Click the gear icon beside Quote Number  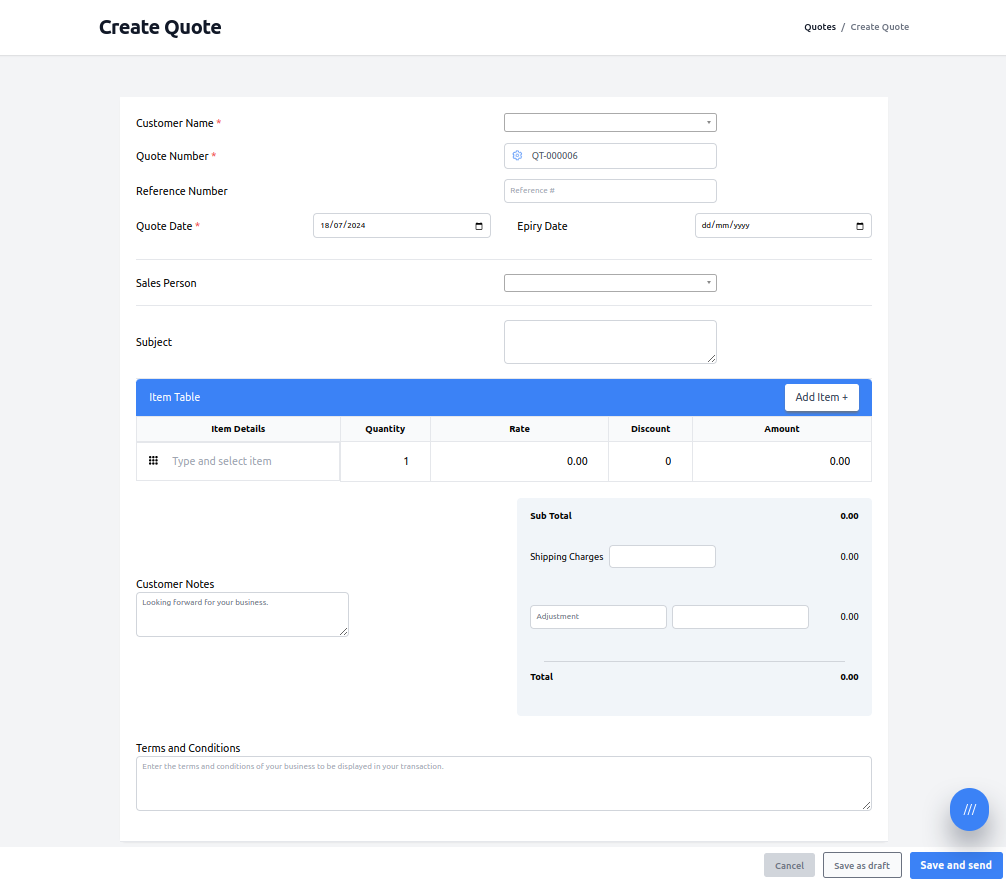pos(517,156)
